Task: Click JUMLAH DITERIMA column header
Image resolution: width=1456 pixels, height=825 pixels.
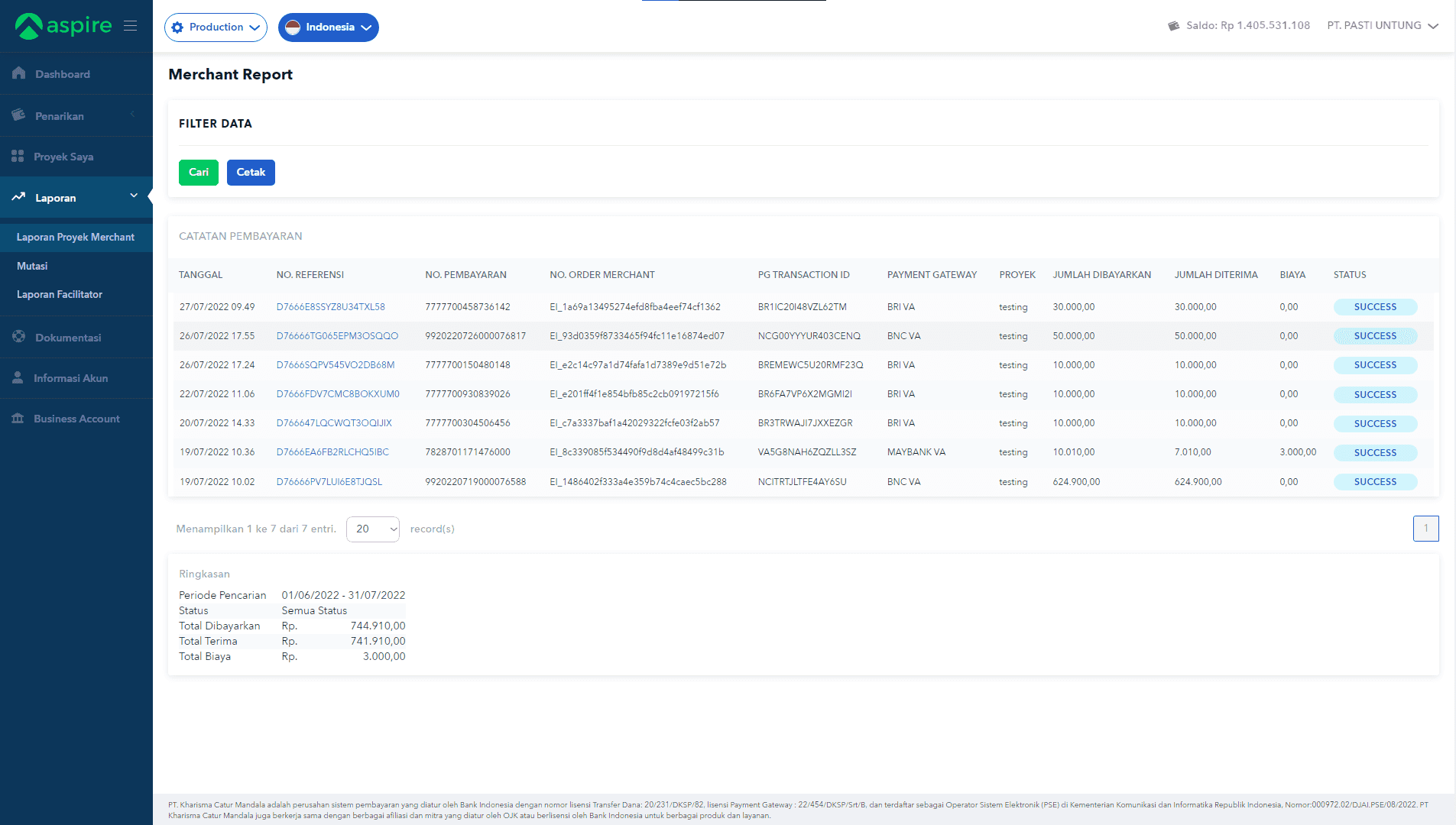Action: tap(1216, 275)
